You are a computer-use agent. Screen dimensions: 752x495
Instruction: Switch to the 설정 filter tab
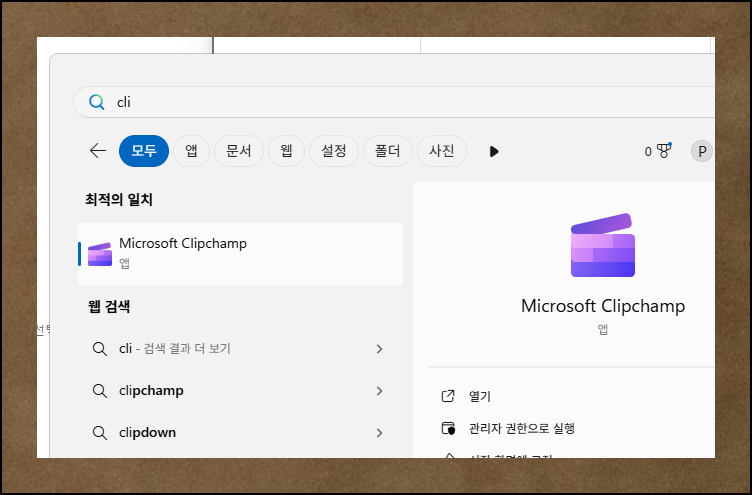pos(334,151)
